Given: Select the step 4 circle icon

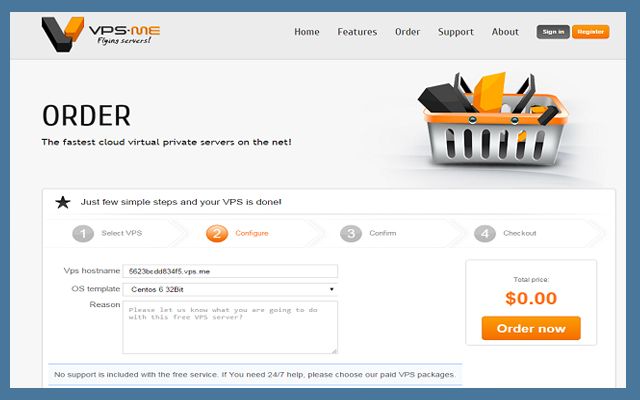Looking at the screenshot, I should point(485,233).
